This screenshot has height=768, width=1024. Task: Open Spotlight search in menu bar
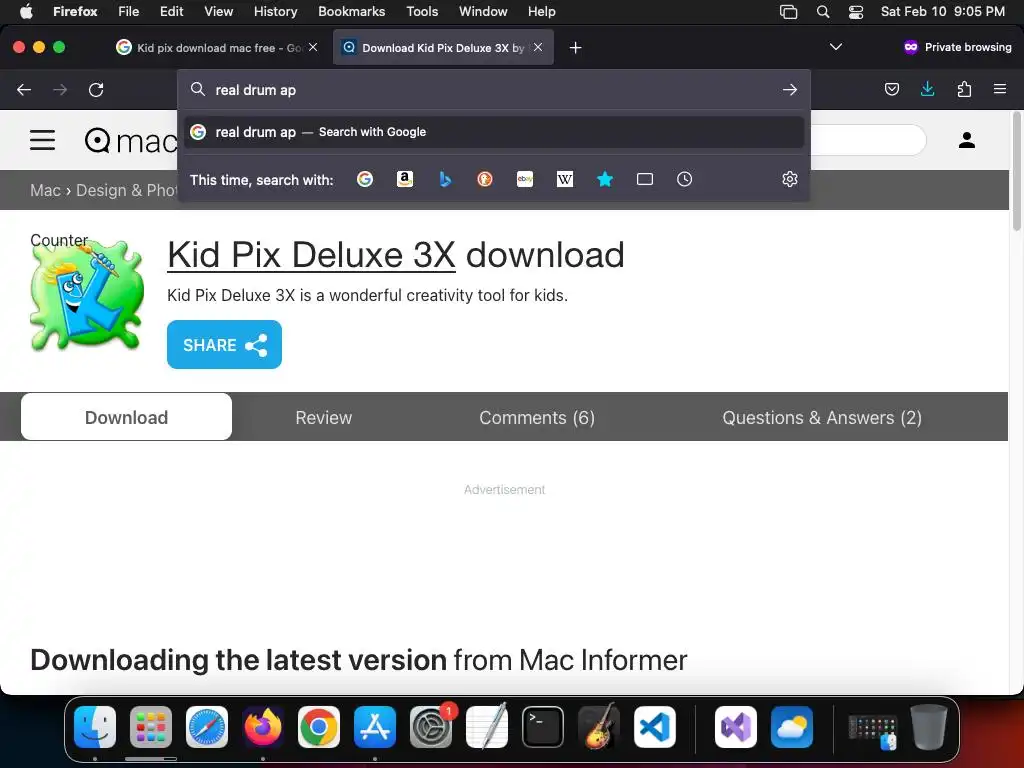point(823,11)
